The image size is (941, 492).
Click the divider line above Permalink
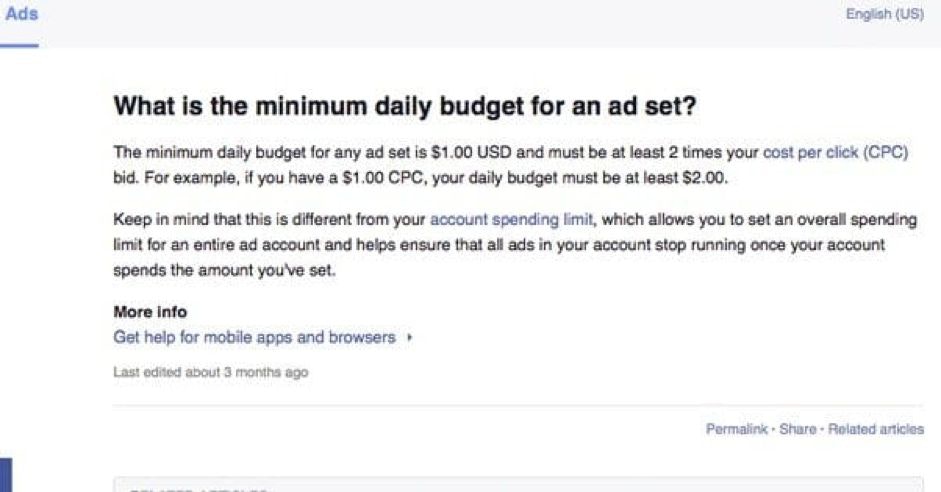(518, 406)
